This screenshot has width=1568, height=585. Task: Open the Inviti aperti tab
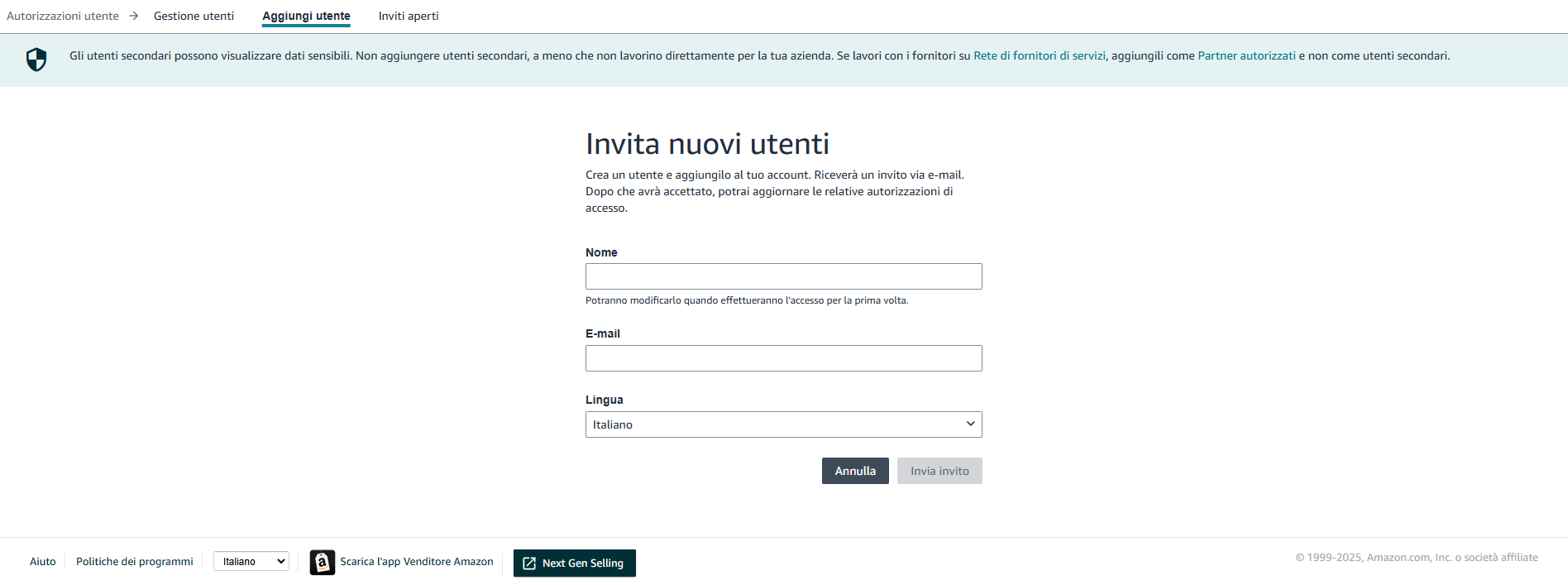(409, 16)
